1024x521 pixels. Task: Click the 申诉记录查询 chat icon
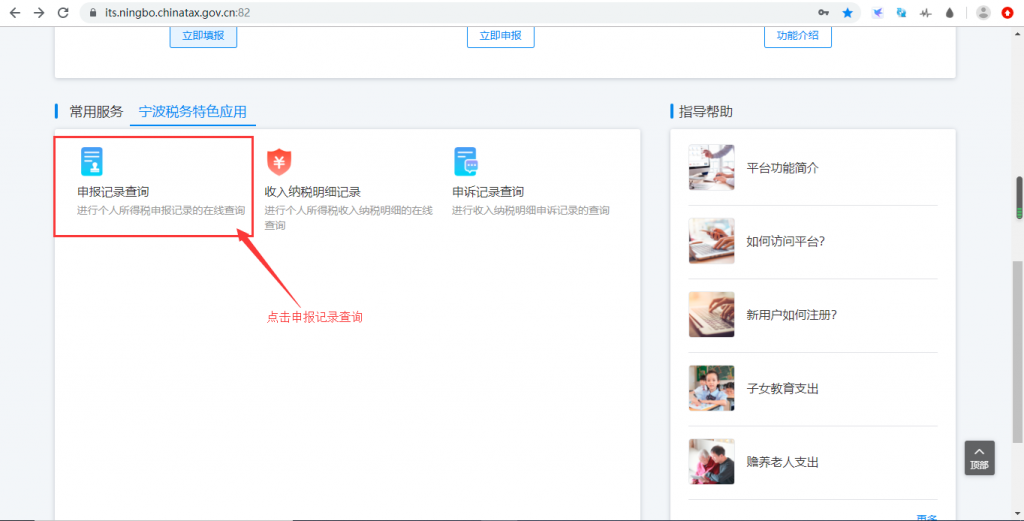[x=466, y=161]
